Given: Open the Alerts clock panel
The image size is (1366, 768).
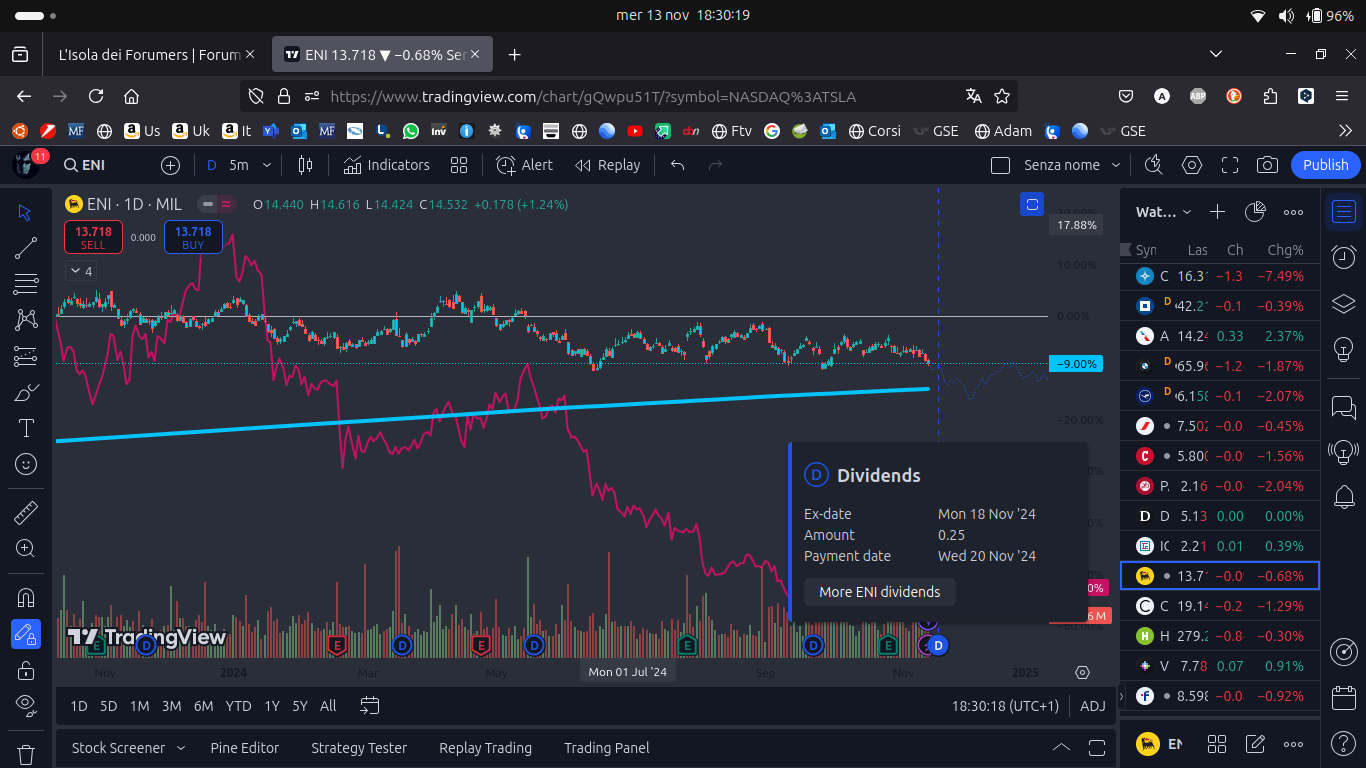Looking at the screenshot, I should (1344, 257).
